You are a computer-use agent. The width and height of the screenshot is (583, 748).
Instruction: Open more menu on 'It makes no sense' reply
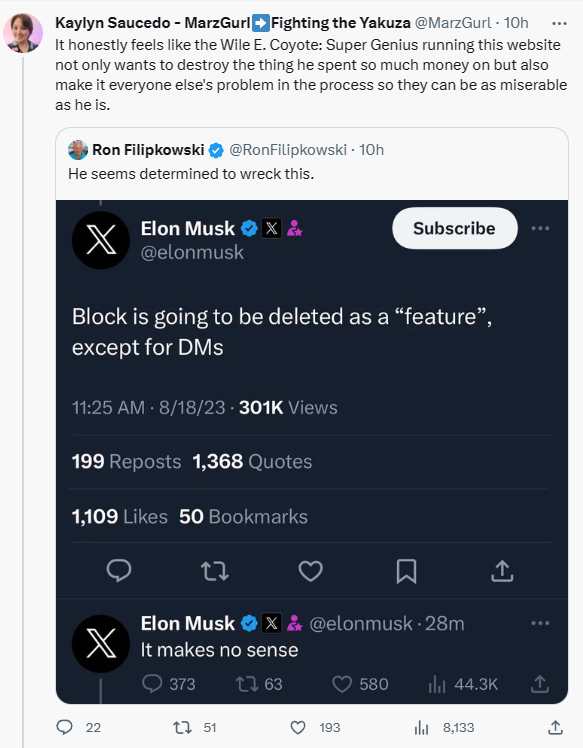click(540, 623)
